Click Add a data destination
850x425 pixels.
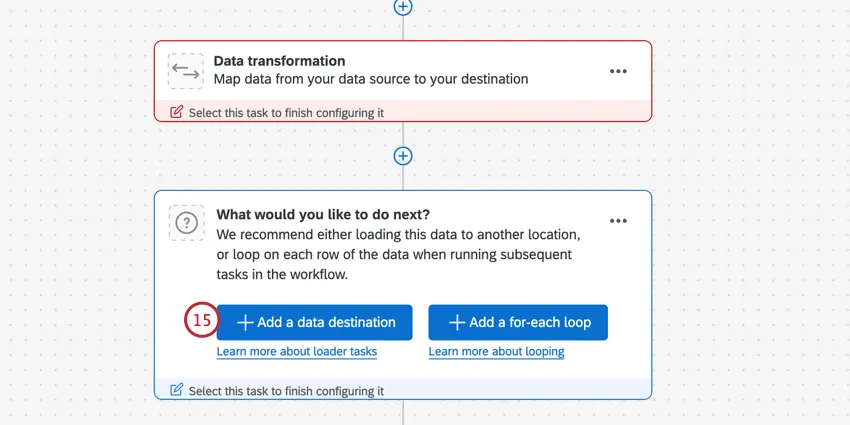click(314, 322)
